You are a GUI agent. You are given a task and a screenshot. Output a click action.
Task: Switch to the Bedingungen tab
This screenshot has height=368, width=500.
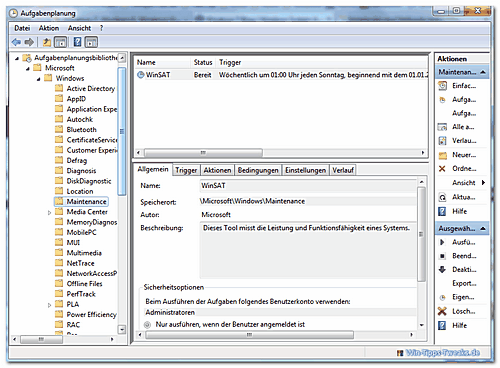point(258,170)
